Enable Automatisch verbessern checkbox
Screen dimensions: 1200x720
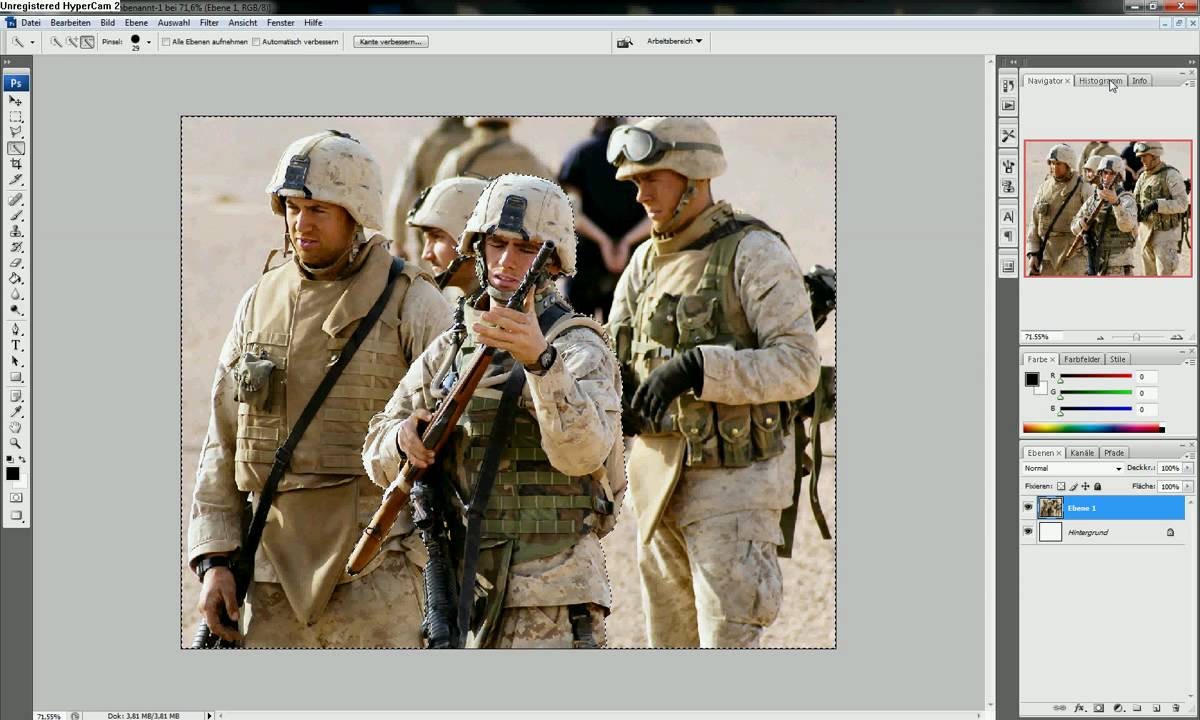[x=256, y=42]
